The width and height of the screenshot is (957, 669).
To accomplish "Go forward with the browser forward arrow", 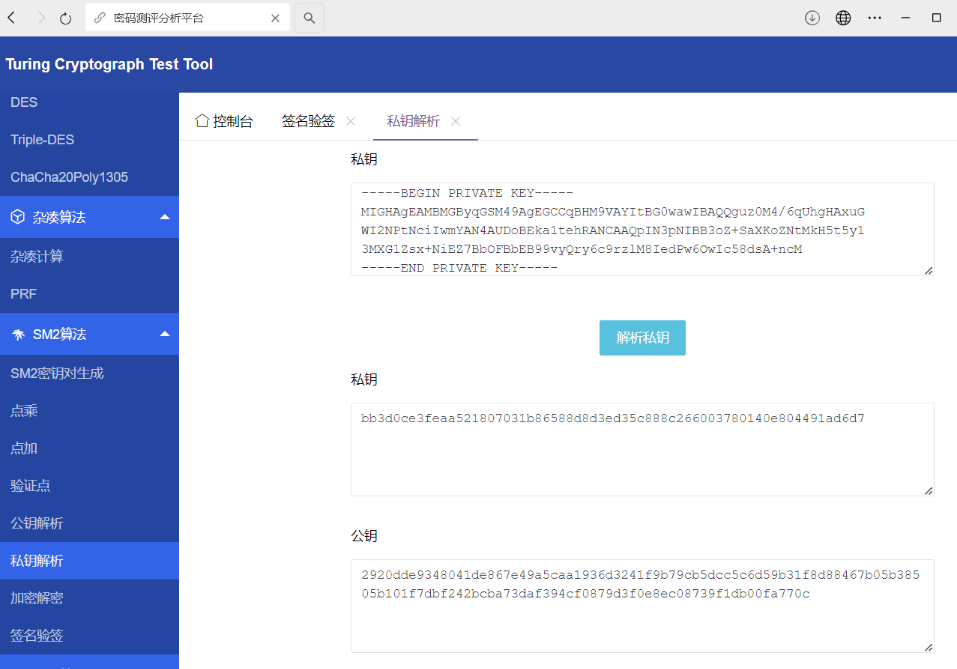I will (x=41, y=18).
